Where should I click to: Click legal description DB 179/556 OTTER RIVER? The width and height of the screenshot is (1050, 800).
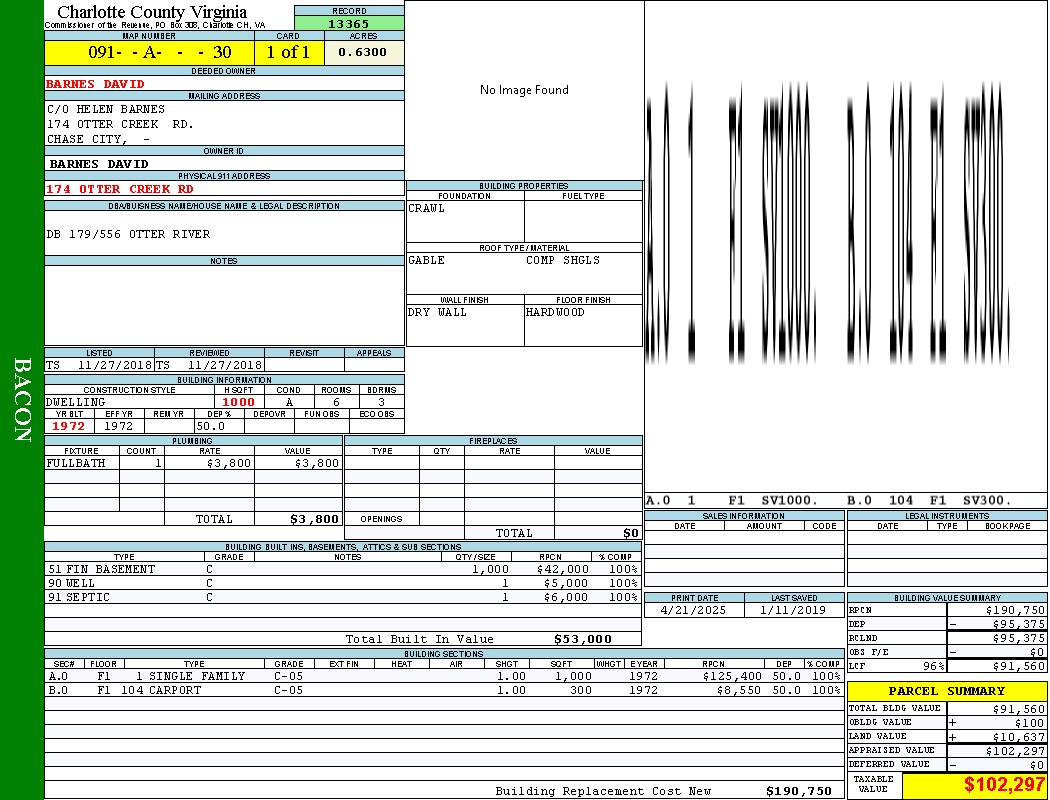coord(128,234)
